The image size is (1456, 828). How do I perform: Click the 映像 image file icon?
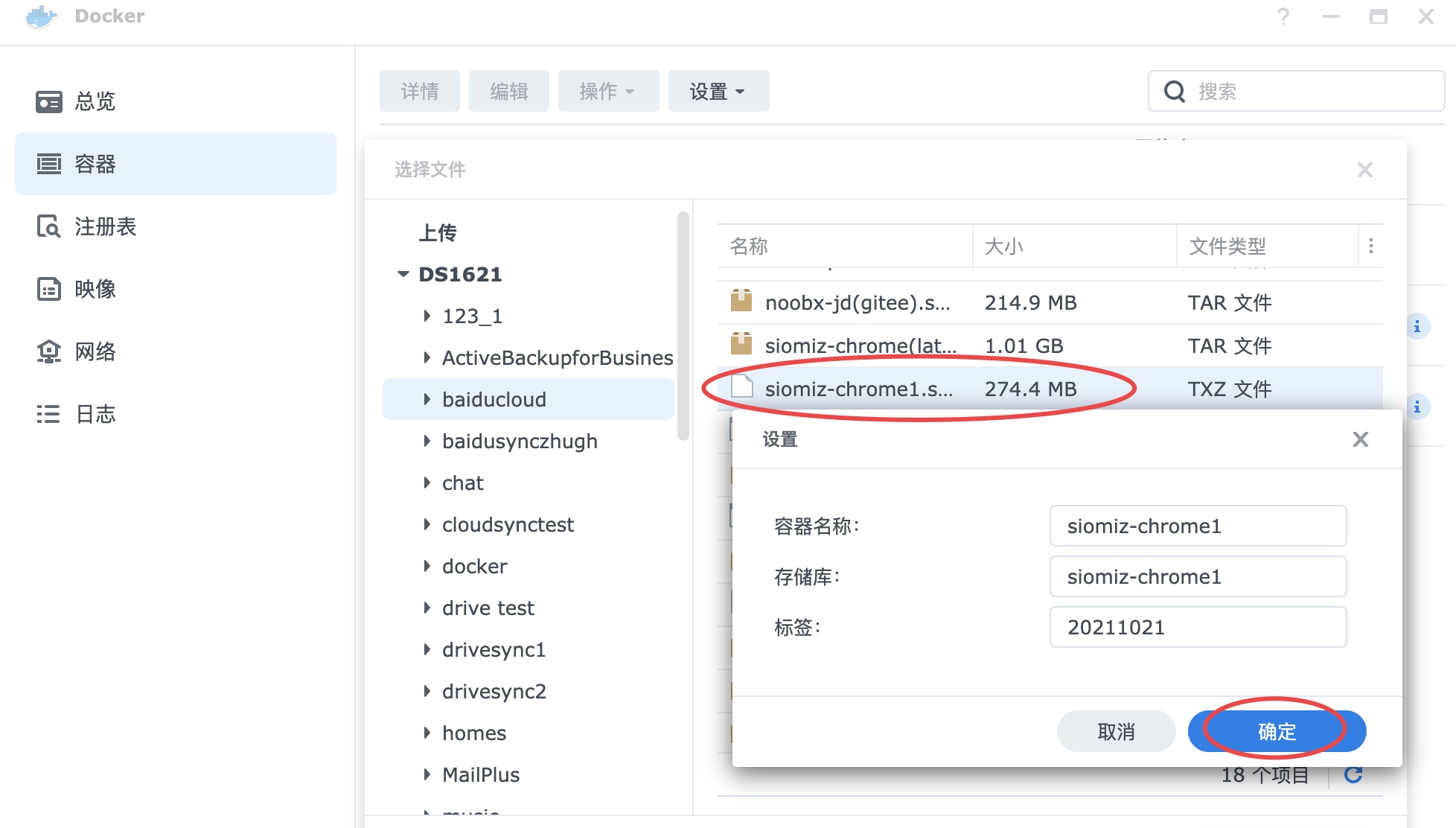pyautogui.click(x=49, y=289)
